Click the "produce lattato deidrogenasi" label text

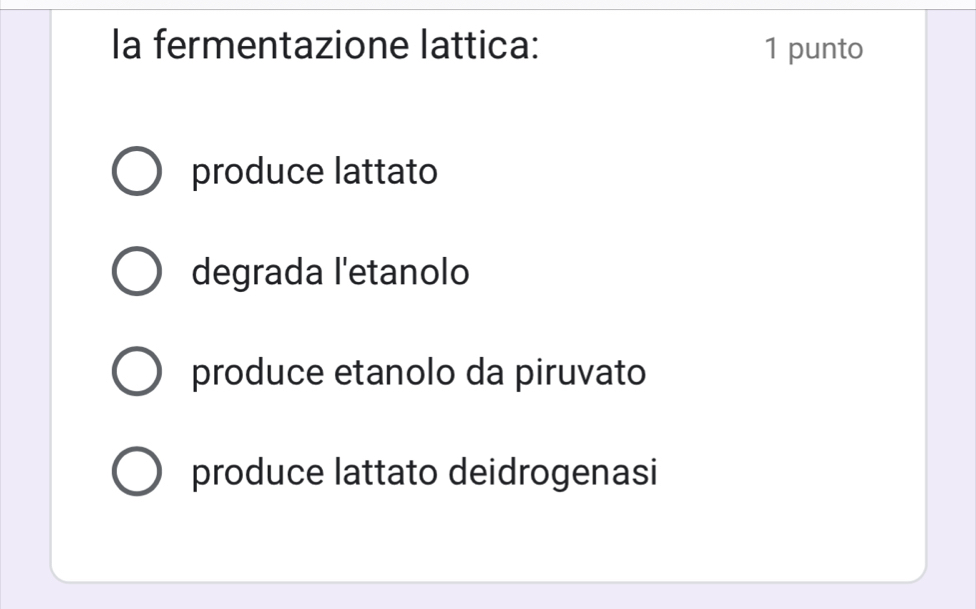click(x=425, y=472)
